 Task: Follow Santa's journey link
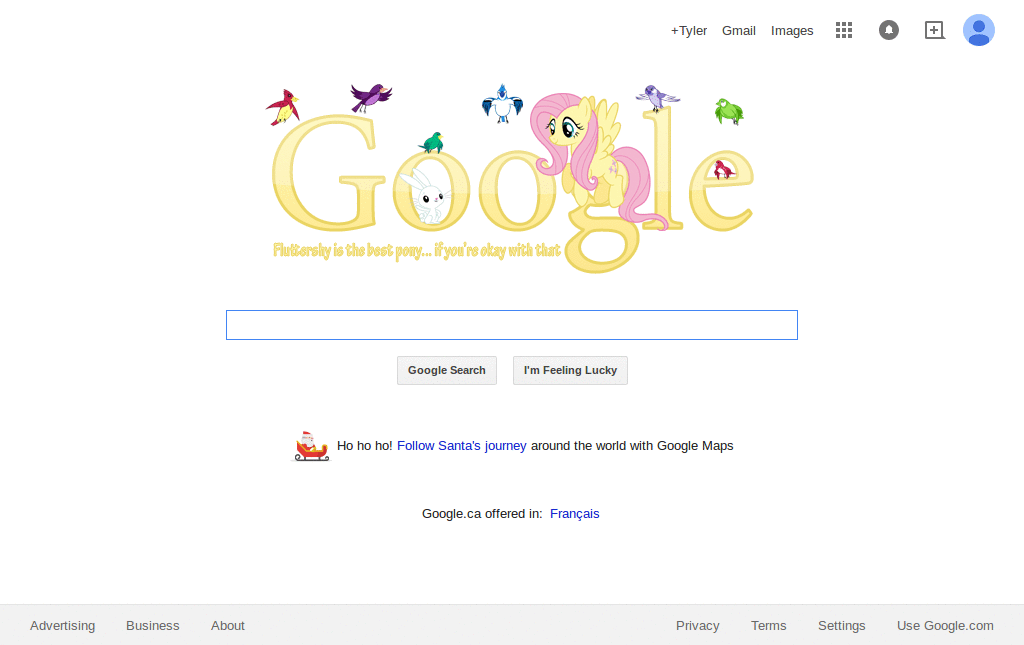[462, 446]
